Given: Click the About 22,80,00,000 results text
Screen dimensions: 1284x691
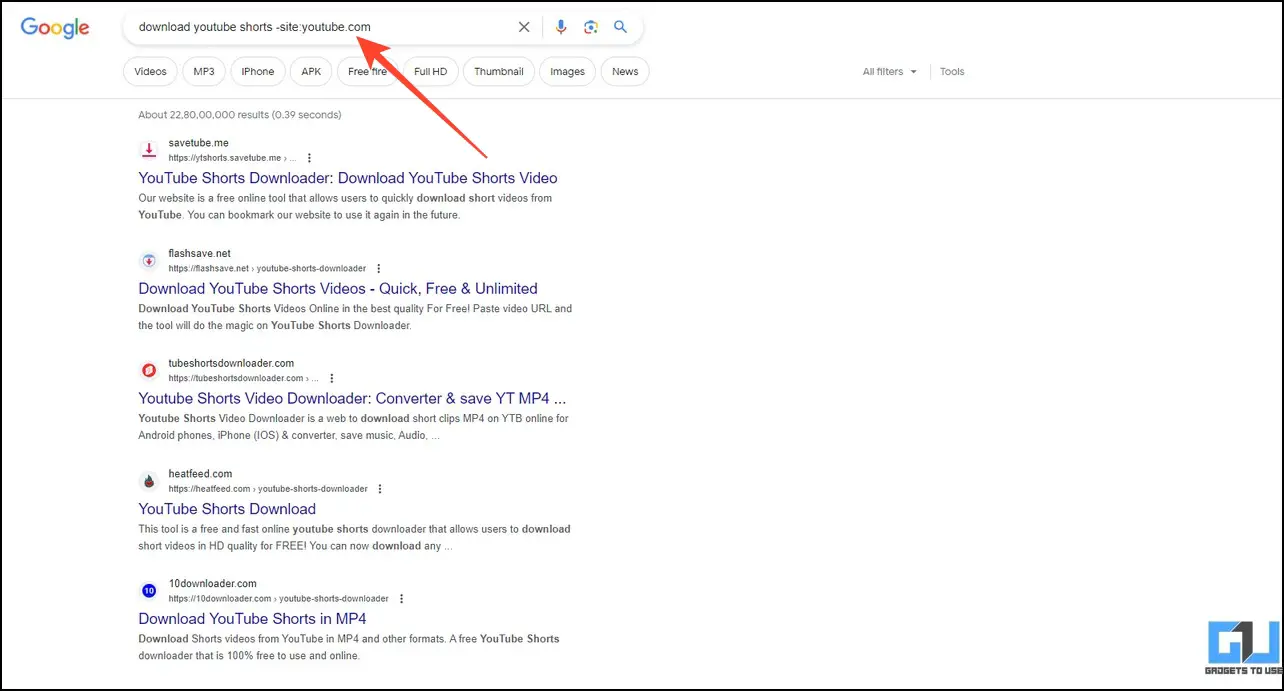Looking at the screenshot, I should click(240, 115).
